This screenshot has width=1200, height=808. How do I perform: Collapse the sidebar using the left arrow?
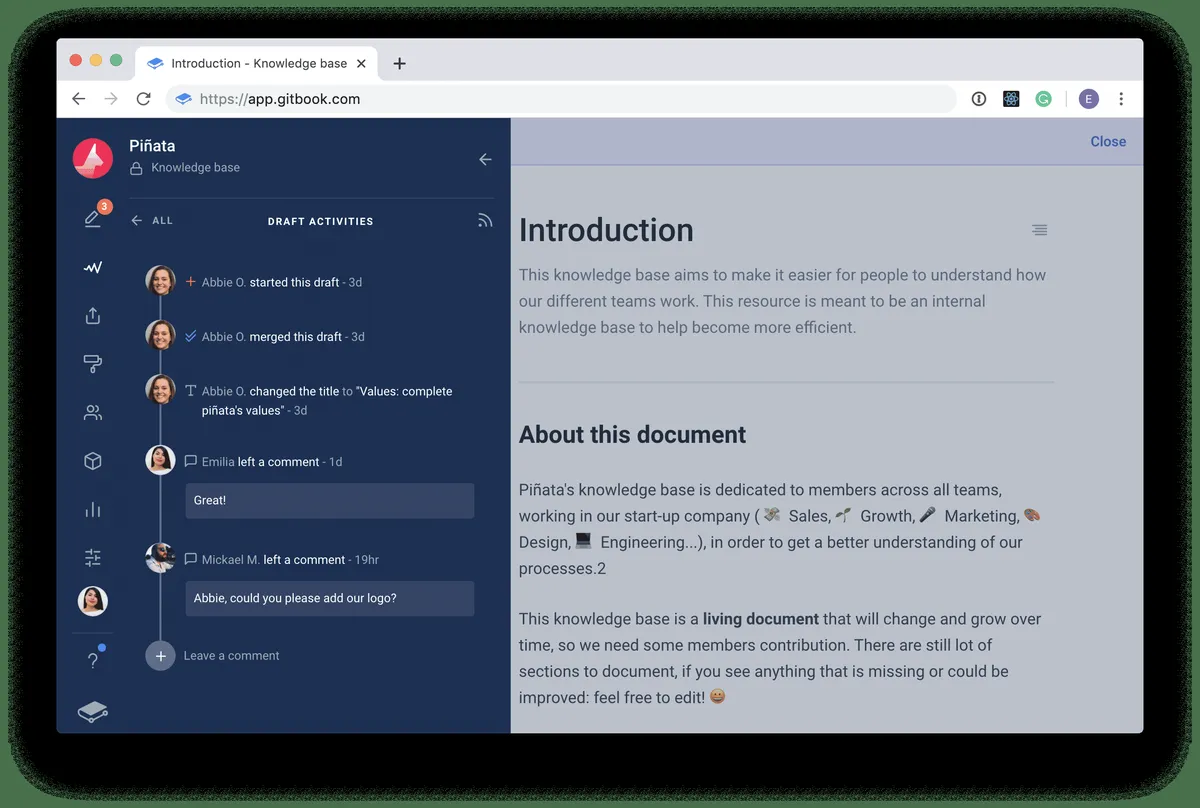tap(485, 159)
